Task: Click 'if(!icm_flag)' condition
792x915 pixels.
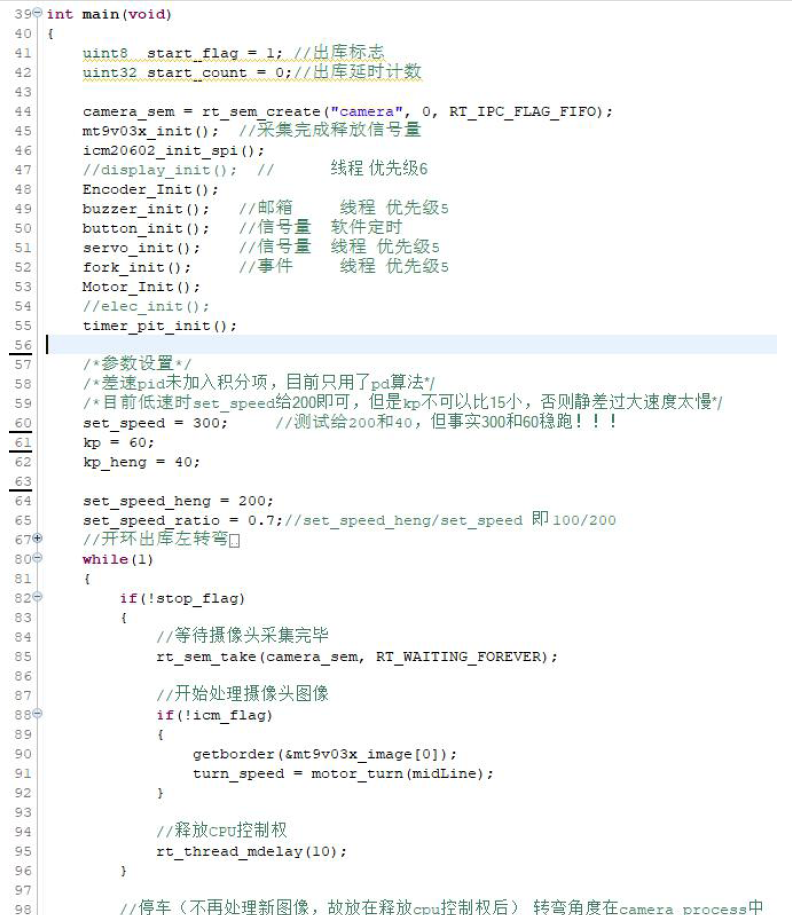Action: pyautogui.click(x=214, y=715)
